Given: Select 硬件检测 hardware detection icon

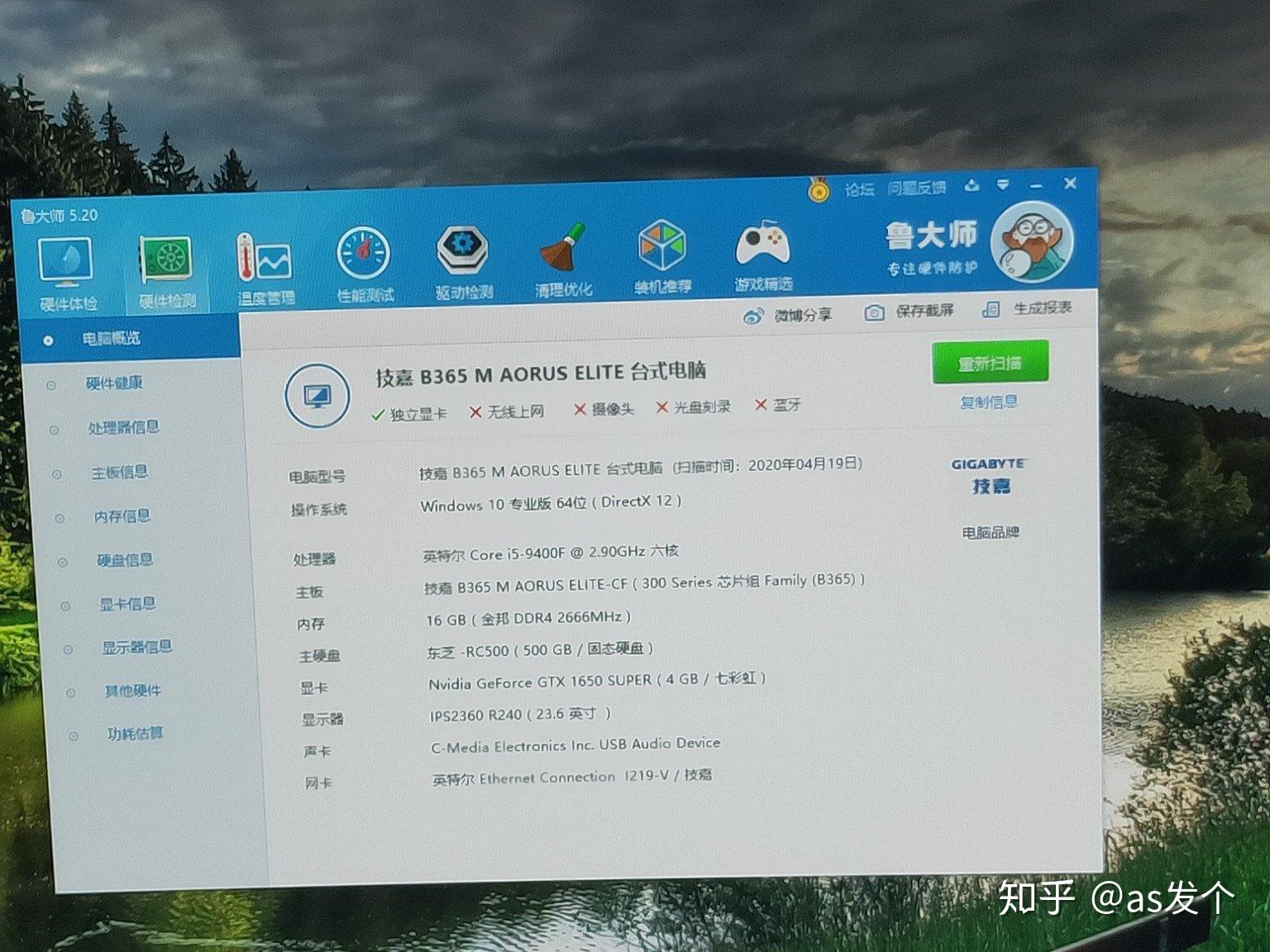Looking at the screenshot, I should pyautogui.click(x=167, y=271).
